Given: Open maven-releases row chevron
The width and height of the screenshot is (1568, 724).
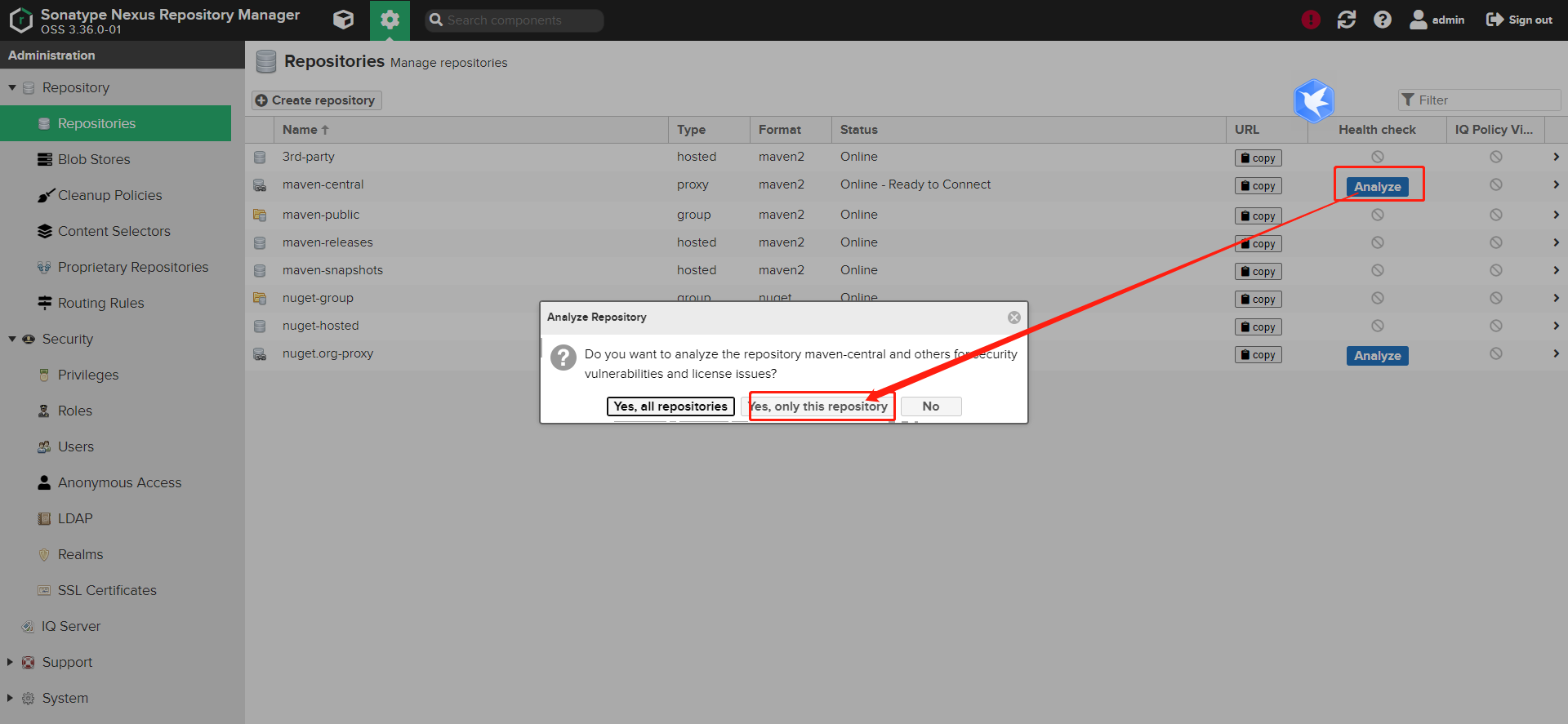Looking at the screenshot, I should pos(1556,242).
